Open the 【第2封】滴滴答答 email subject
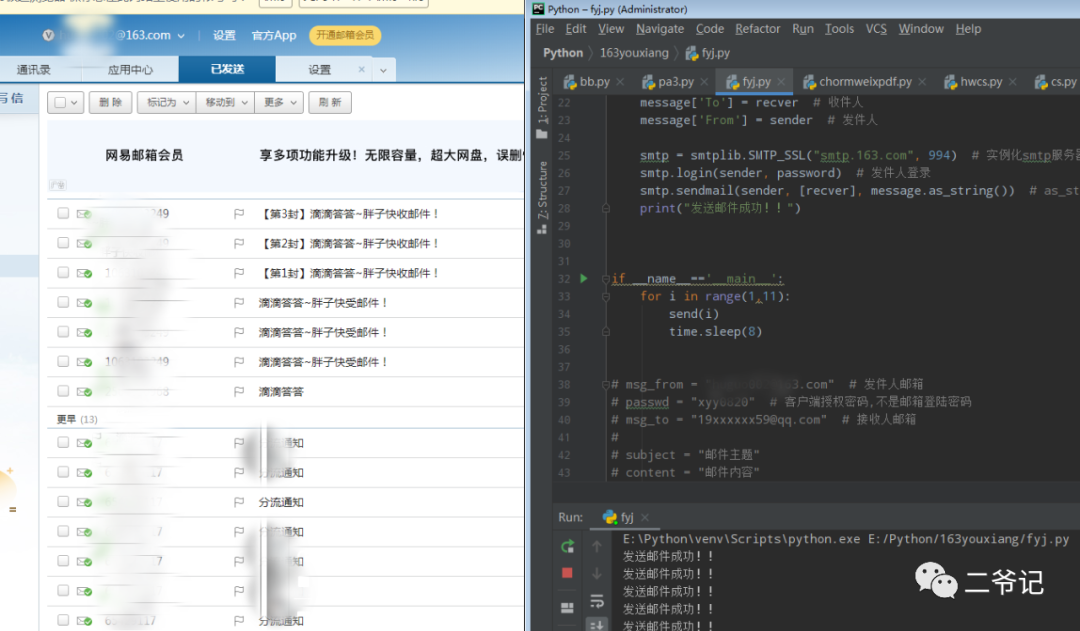The height and width of the screenshot is (631, 1080). click(350, 244)
